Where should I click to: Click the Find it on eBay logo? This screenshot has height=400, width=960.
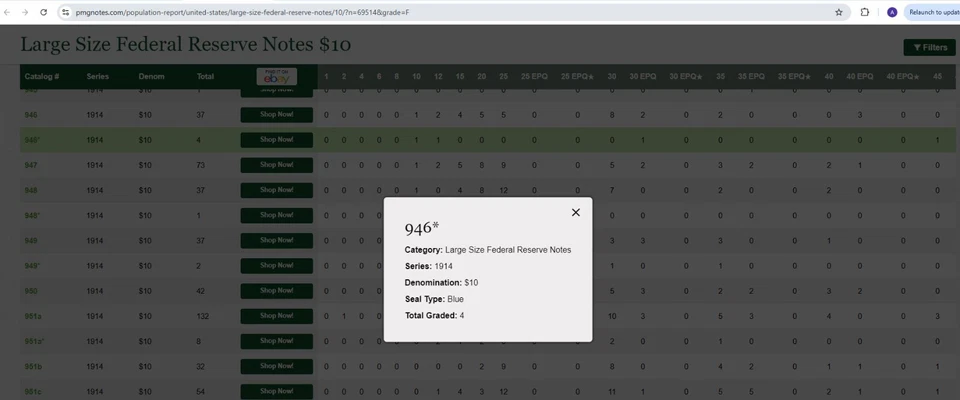pyautogui.click(x=277, y=77)
